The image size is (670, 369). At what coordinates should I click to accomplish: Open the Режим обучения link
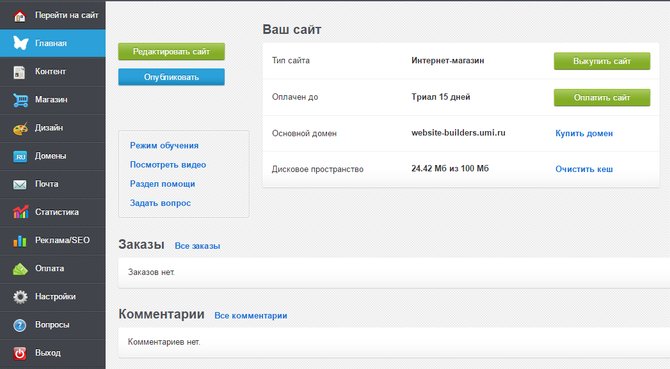[x=164, y=146]
